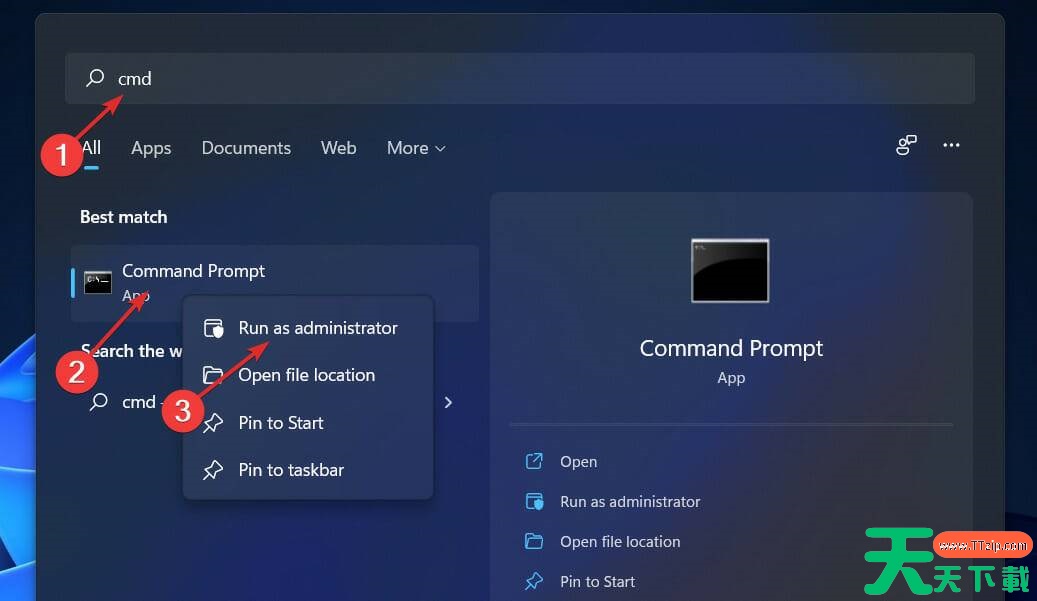The width and height of the screenshot is (1037, 601).
Task: Expand the More filters dropdown
Action: (x=416, y=148)
